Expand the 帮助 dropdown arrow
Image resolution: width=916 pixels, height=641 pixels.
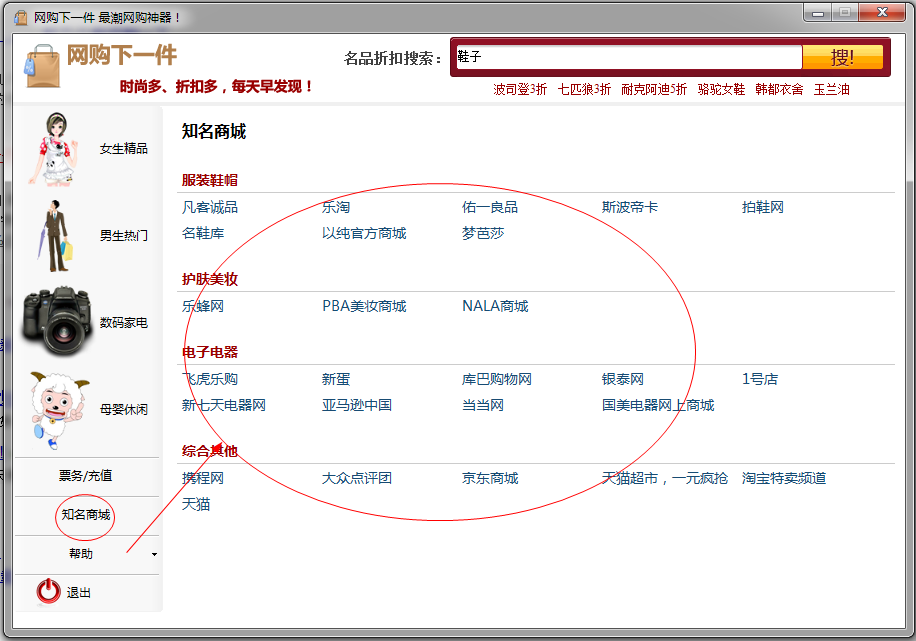(154, 554)
